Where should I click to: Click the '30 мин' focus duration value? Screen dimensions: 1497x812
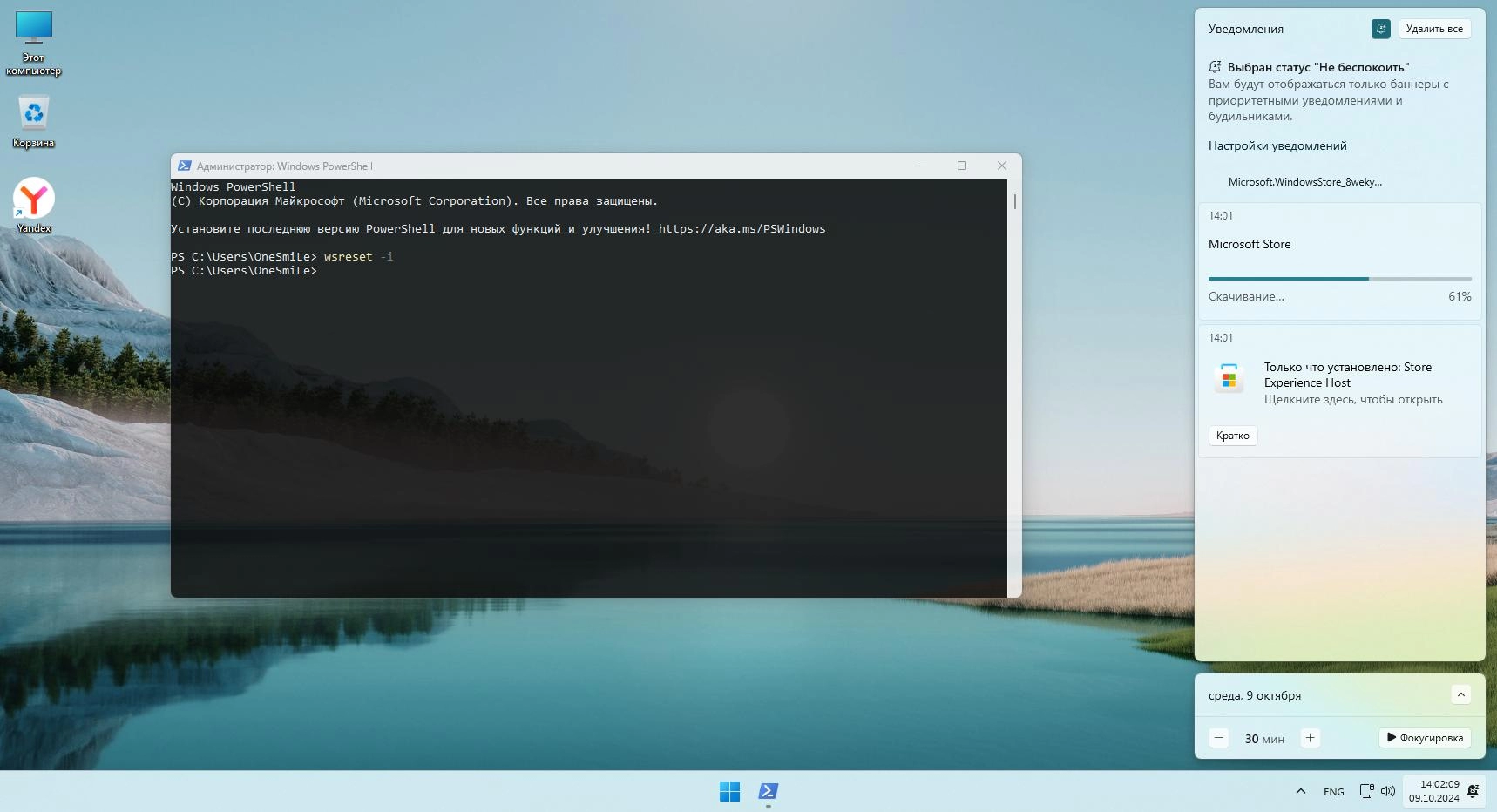tap(1264, 739)
